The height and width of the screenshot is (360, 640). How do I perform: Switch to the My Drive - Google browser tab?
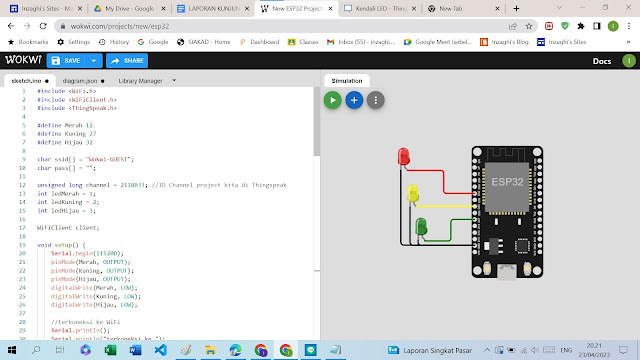click(129, 9)
